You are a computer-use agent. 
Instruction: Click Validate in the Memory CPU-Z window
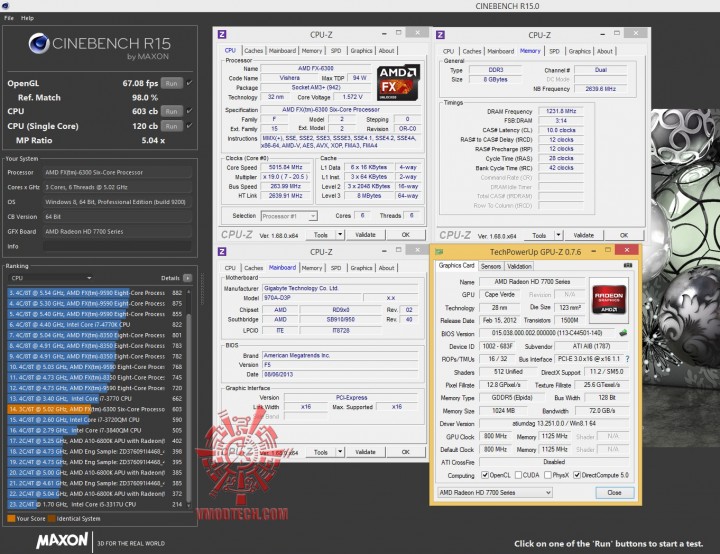(583, 235)
